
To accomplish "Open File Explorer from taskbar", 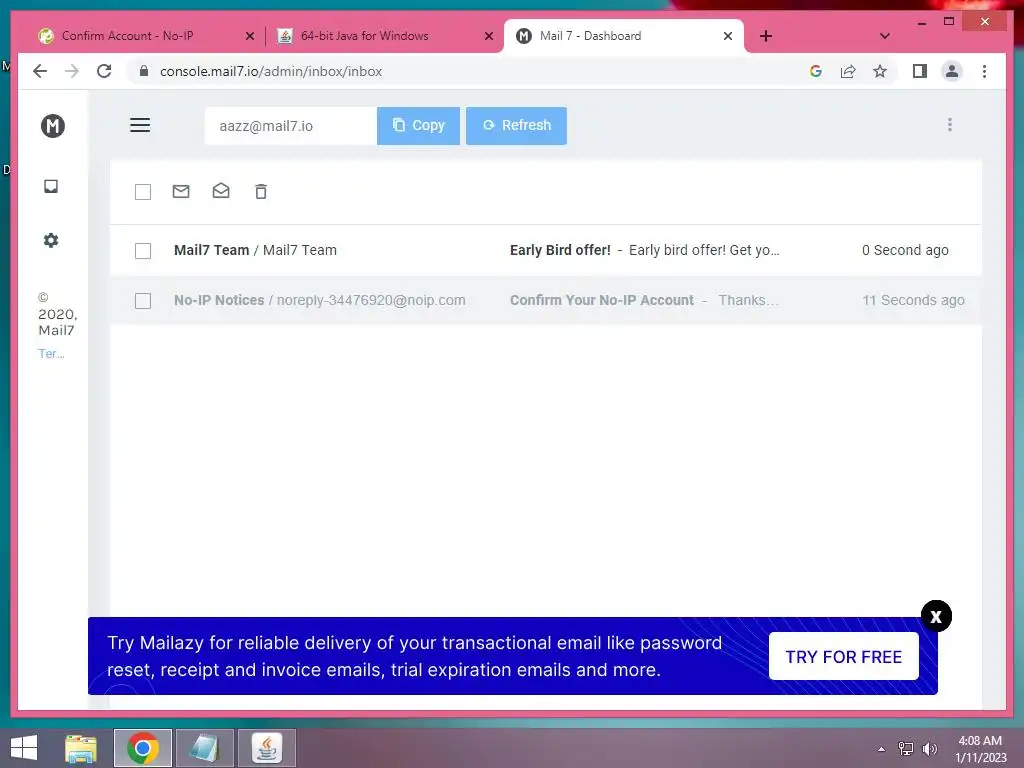I will point(81,748).
